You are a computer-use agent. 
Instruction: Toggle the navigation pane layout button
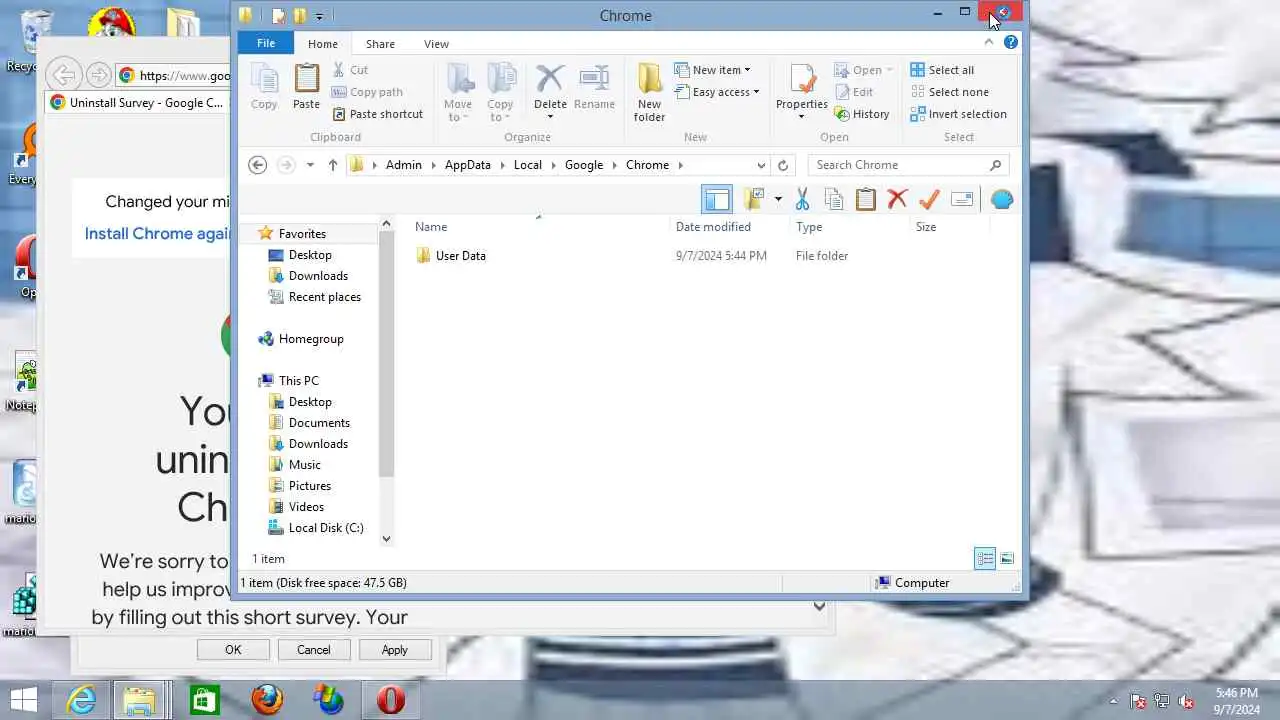pos(717,199)
